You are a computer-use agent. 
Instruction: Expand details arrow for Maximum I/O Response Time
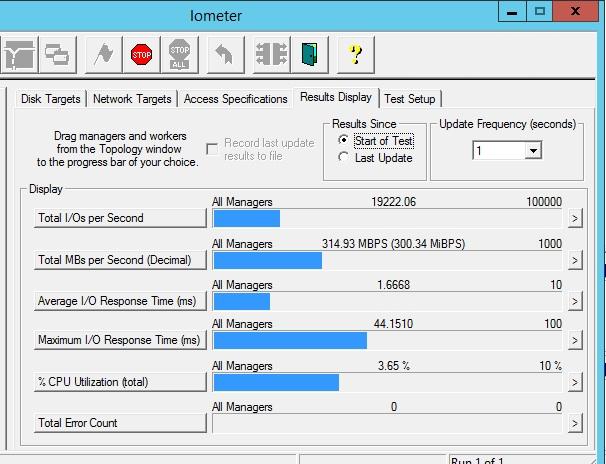(x=575, y=340)
